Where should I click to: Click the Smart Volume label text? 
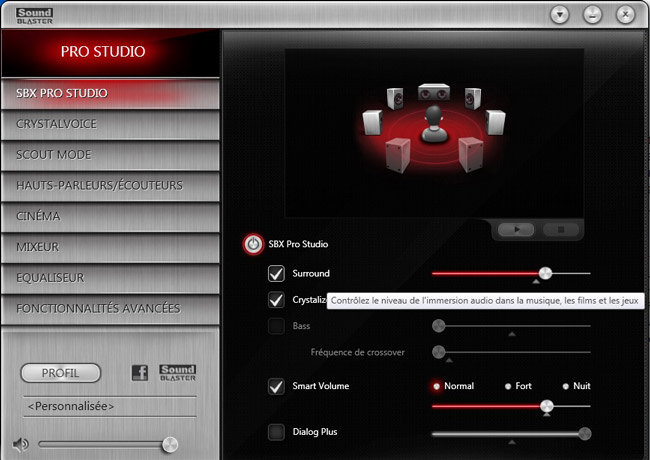[320, 386]
